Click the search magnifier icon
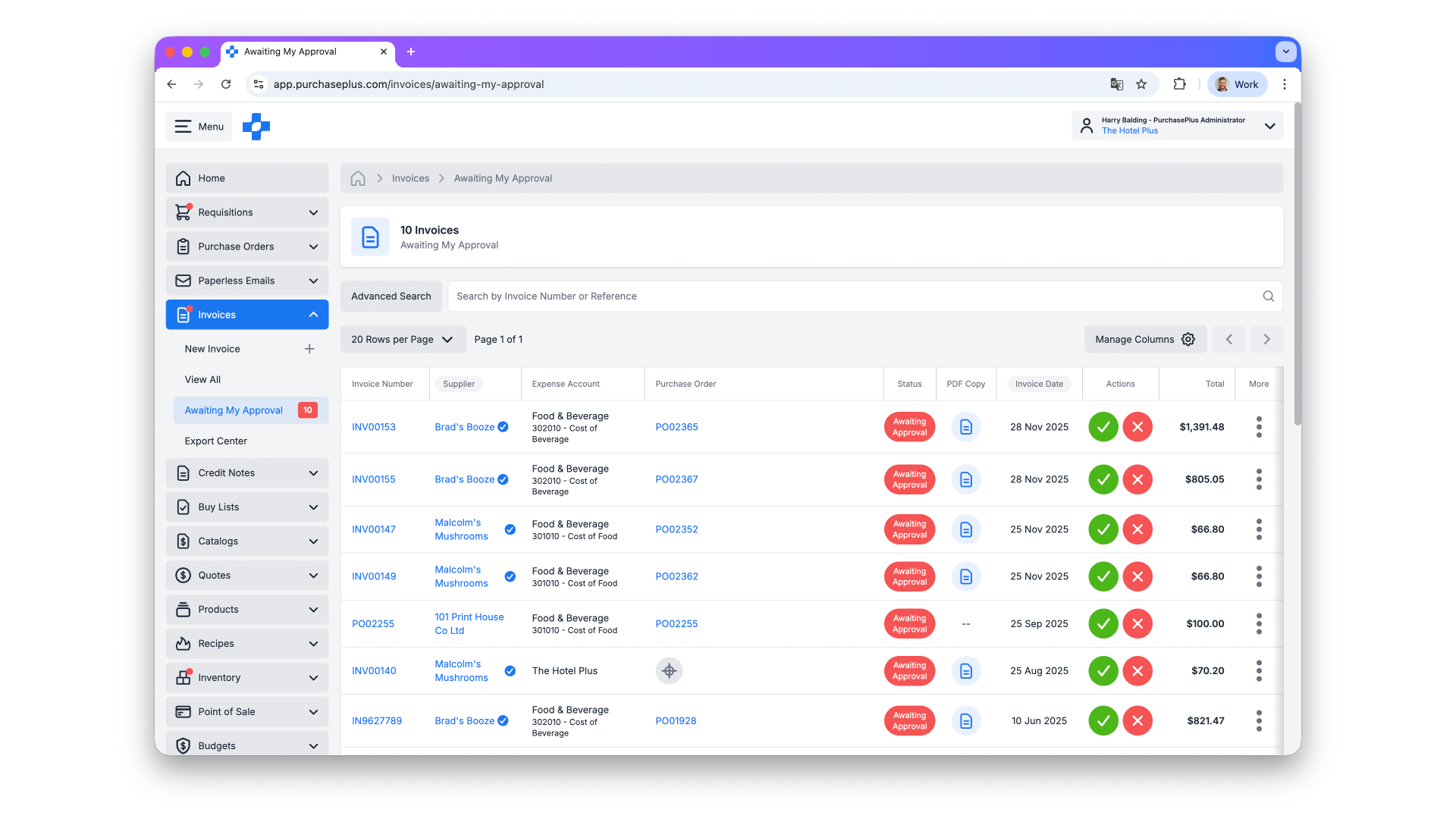Viewport: 1456px width, 819px height. [1268, 297]
